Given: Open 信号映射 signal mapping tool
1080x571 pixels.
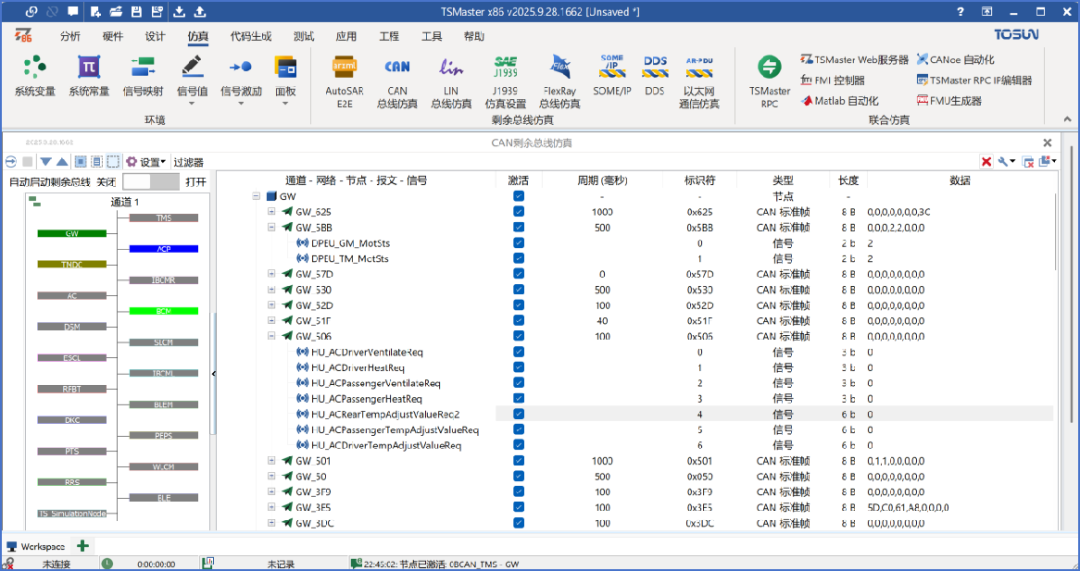Looking at the screenshot, I should [143, 77].
